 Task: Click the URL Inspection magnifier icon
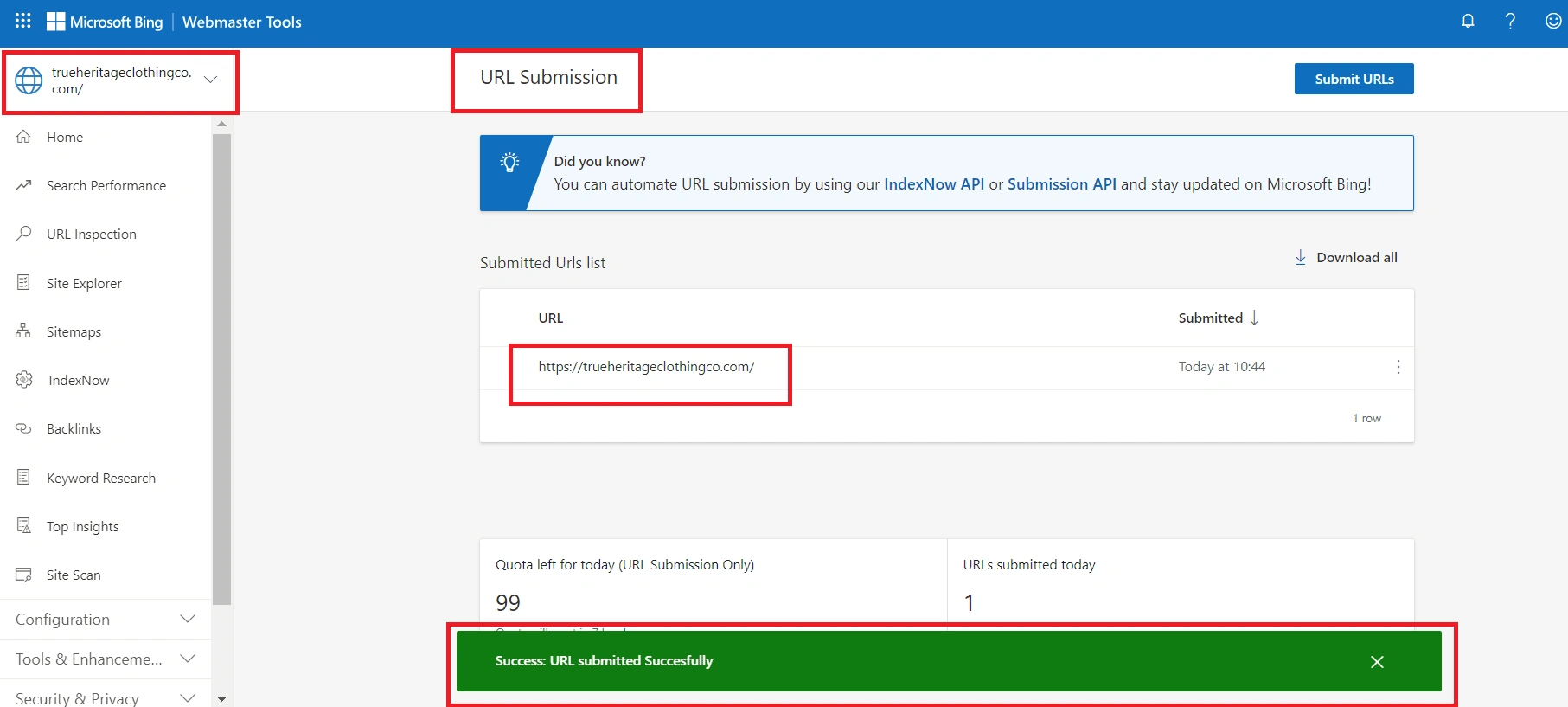tap(23, 234)
